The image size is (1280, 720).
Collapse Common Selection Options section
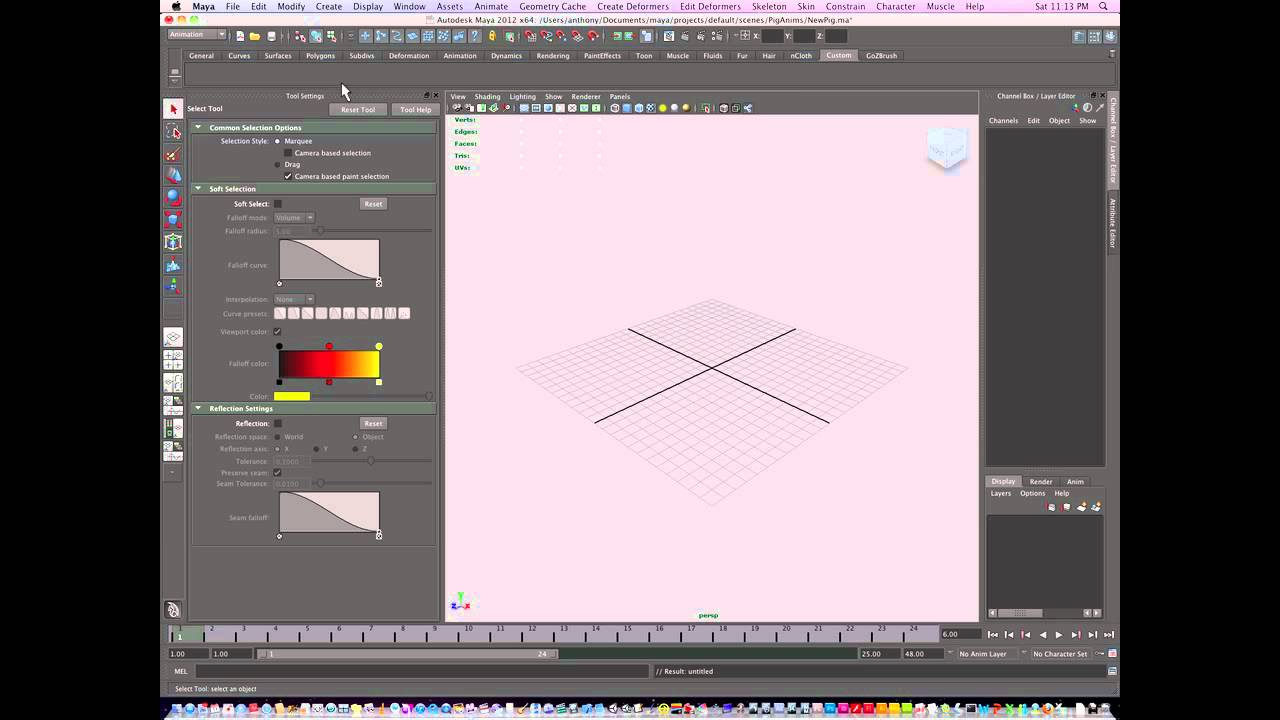click(198, 128)
